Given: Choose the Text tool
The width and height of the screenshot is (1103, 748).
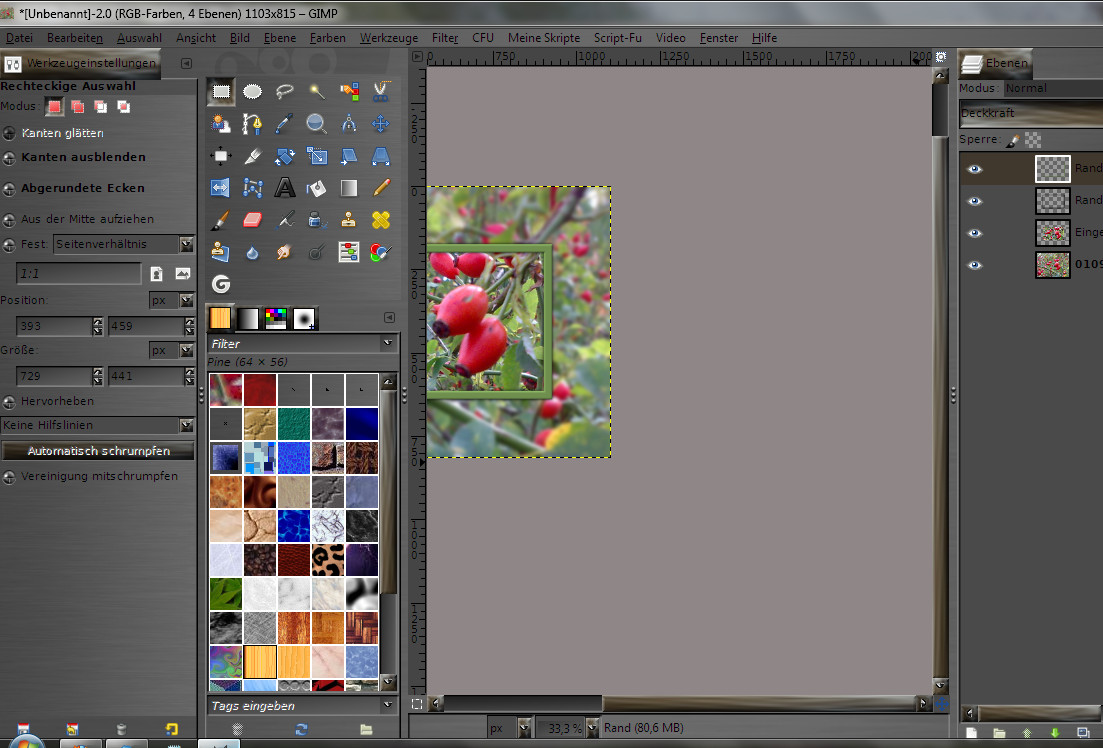Looking at the screenshot, I should (285, 187).
